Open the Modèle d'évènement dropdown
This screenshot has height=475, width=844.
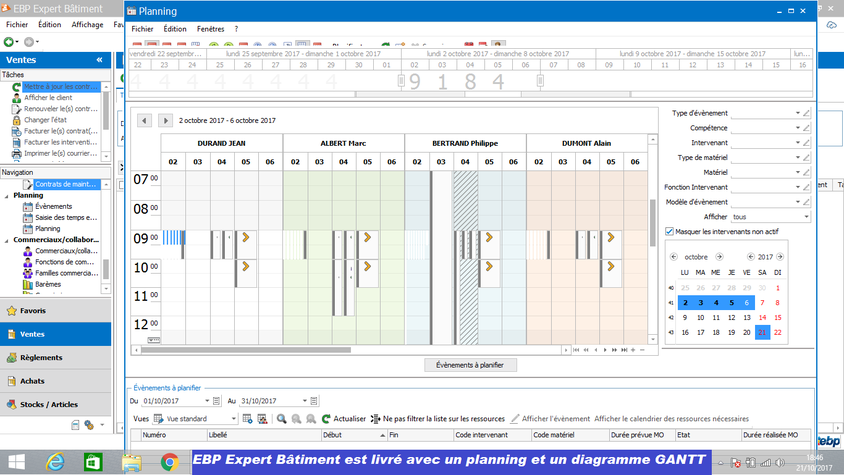point(798,202)
